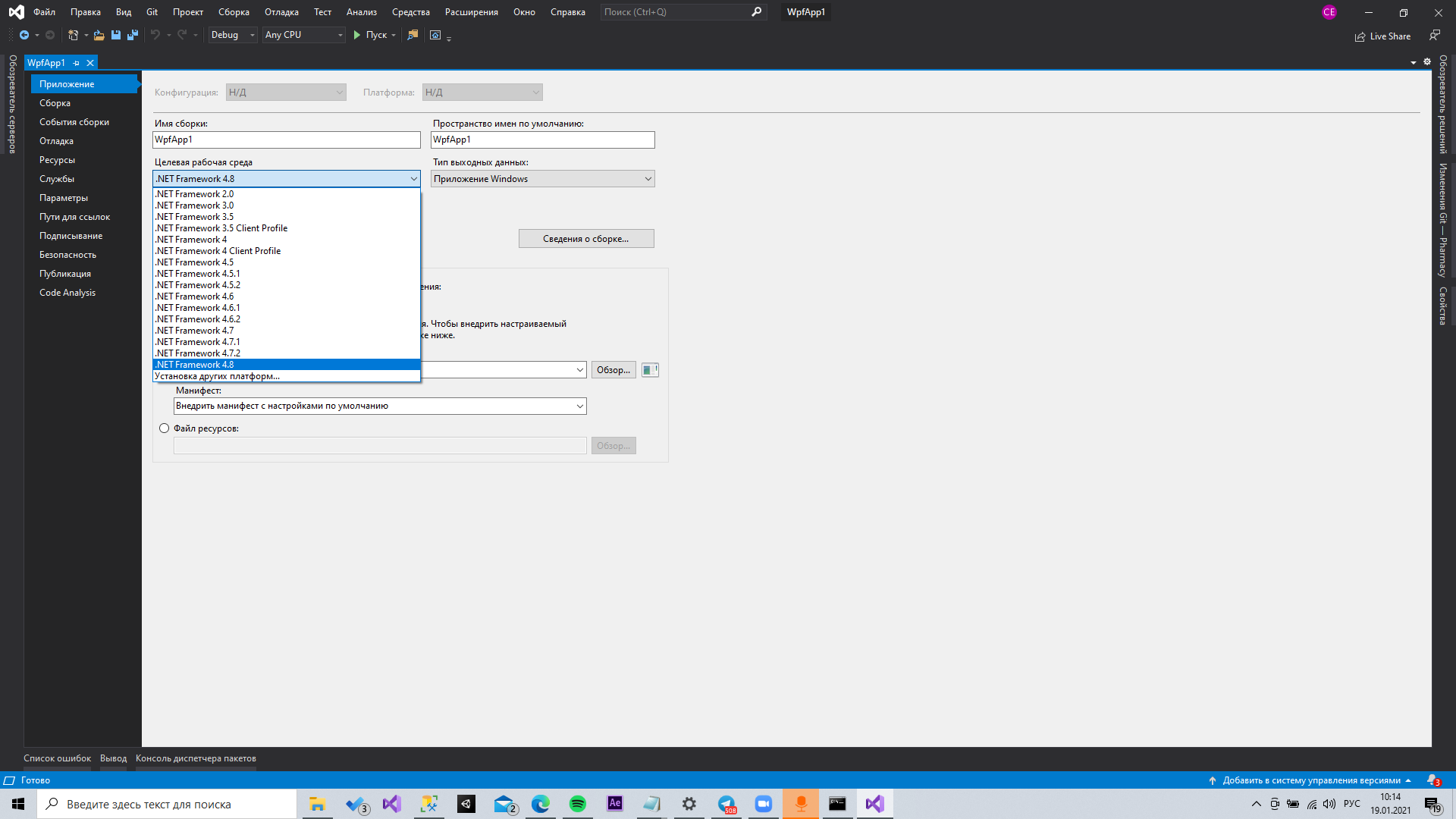Open the Any CPU platform dropdown
Screen dimensions: 1456x819
click(x=303, y=35)
